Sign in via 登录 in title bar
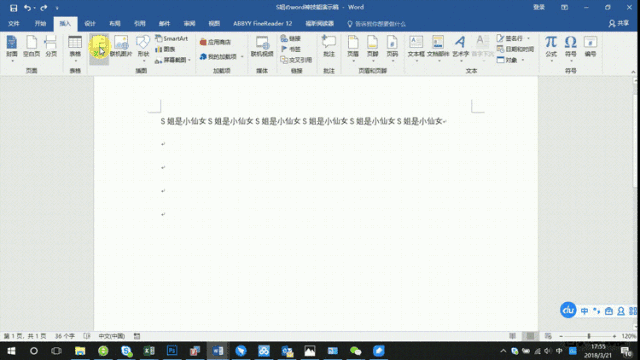This screenshot has height=360, width=640. pos(539,7)
